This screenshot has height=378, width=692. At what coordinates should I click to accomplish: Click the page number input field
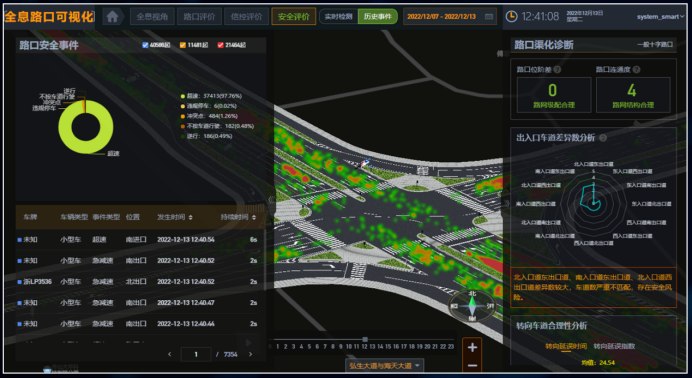pyautogui.click(x=196, y=354)
